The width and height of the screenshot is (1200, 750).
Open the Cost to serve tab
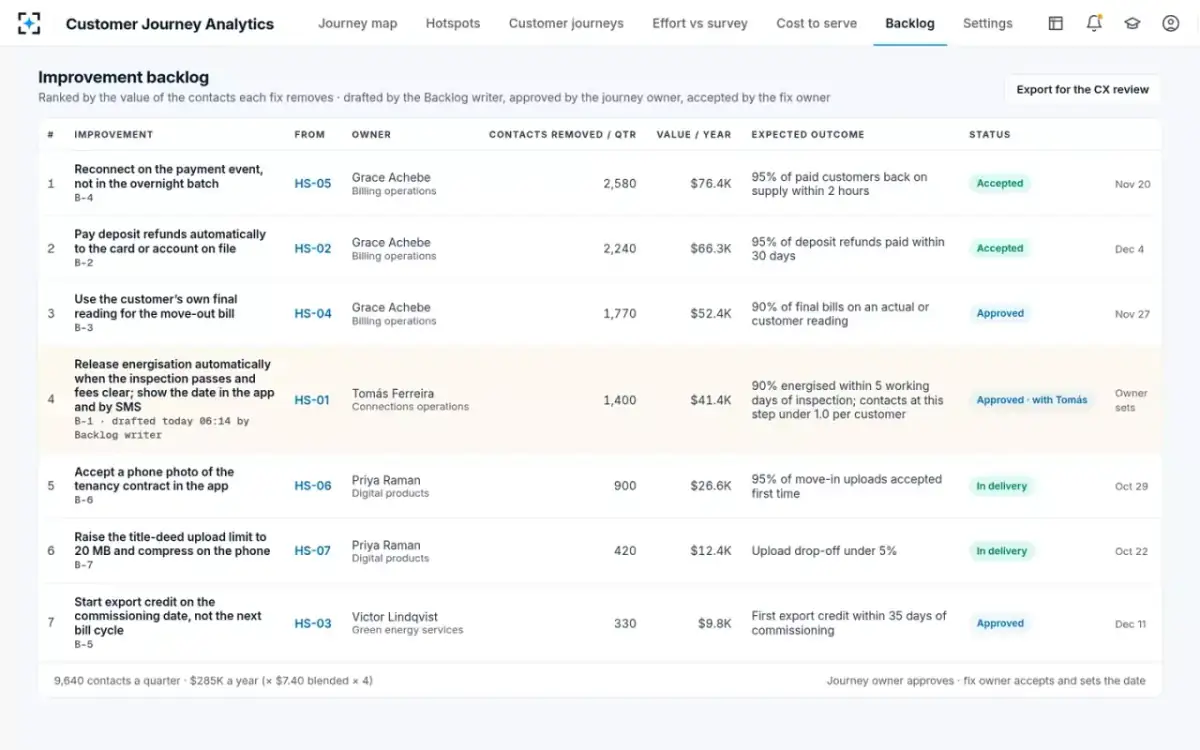pos(817,23)
